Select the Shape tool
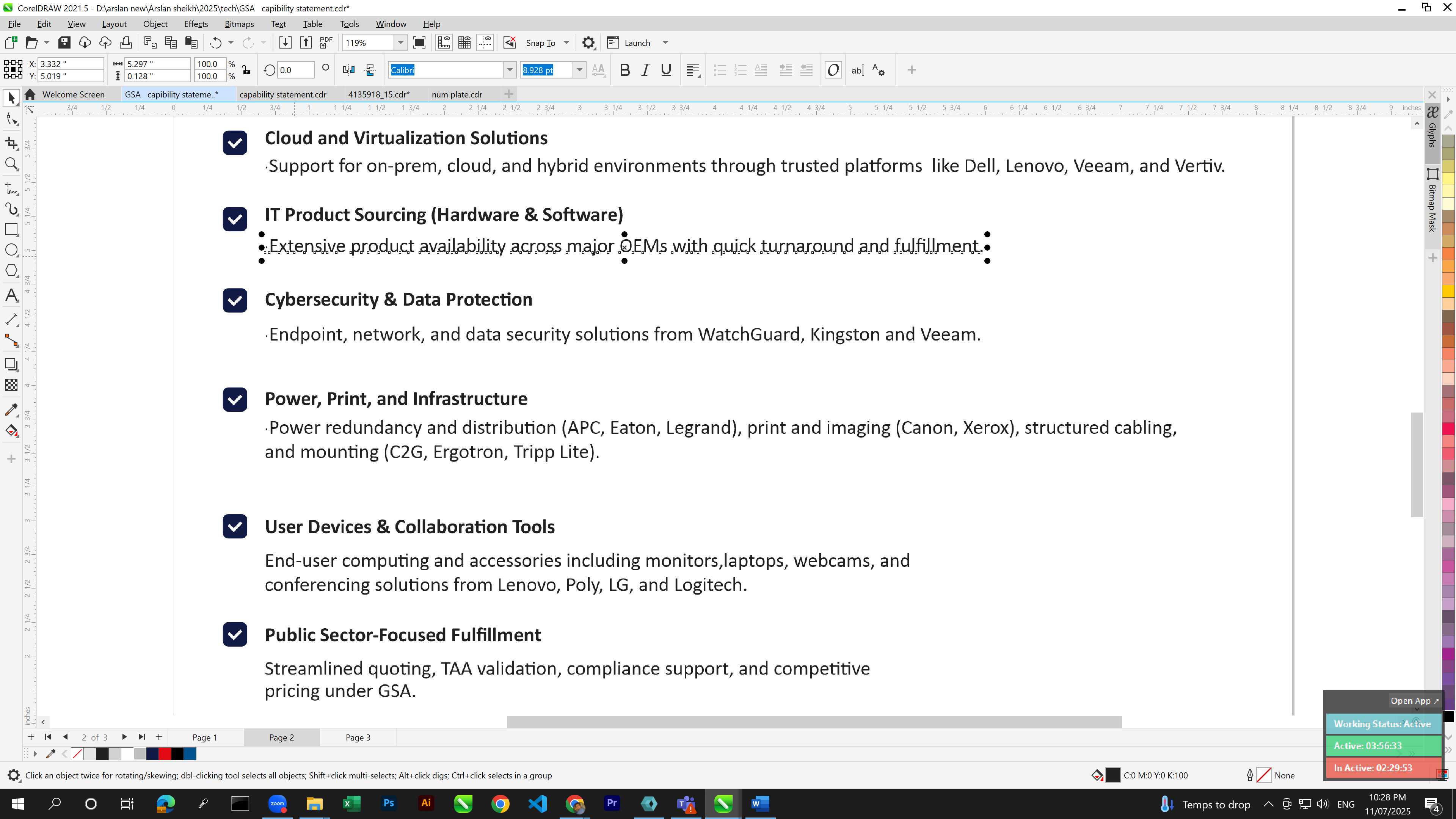The image size is (1456, 819). [x=11, y=119]
